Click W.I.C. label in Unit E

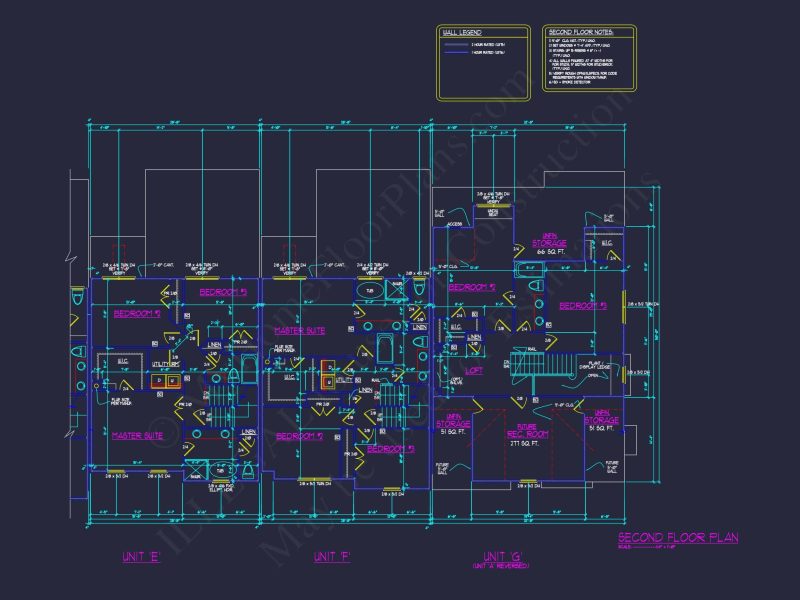tap(123, 361)
